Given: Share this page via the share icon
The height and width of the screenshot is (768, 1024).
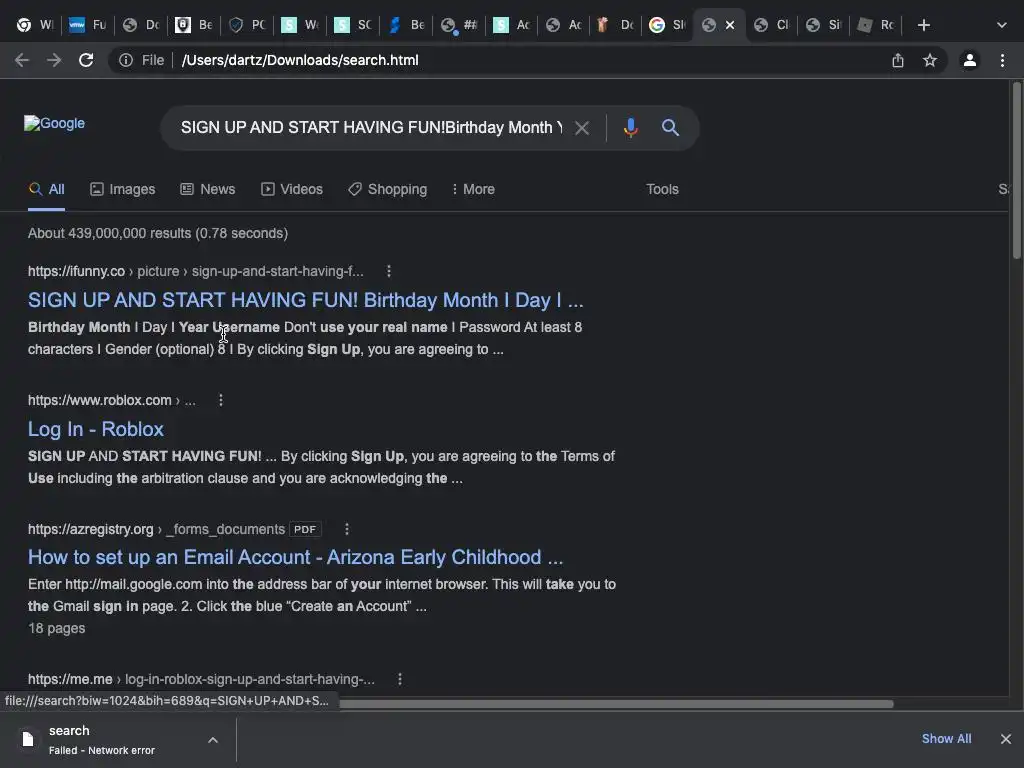Looking at the screenshot, I should point(898,60).
